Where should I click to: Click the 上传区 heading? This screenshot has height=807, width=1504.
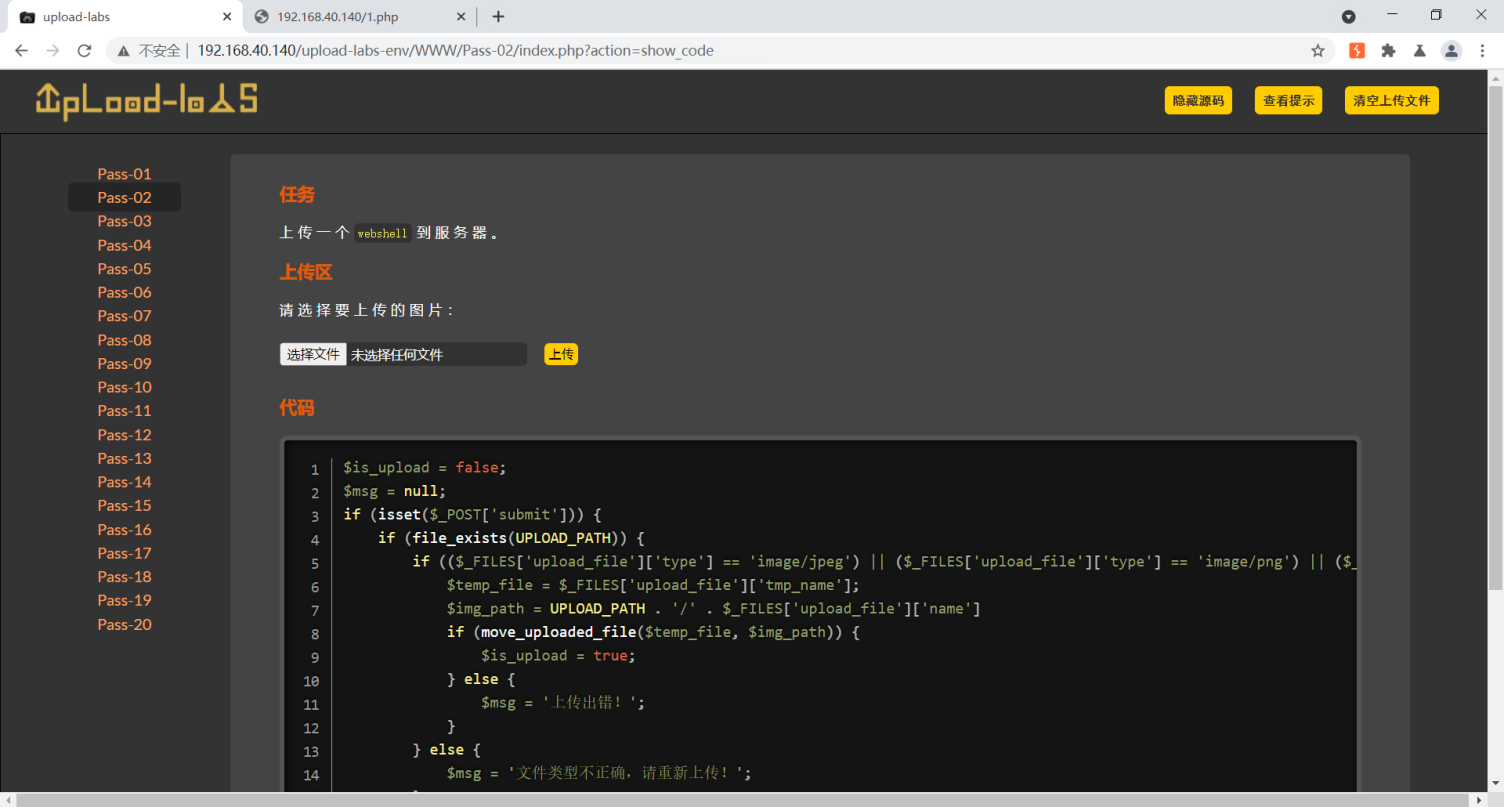306,272
